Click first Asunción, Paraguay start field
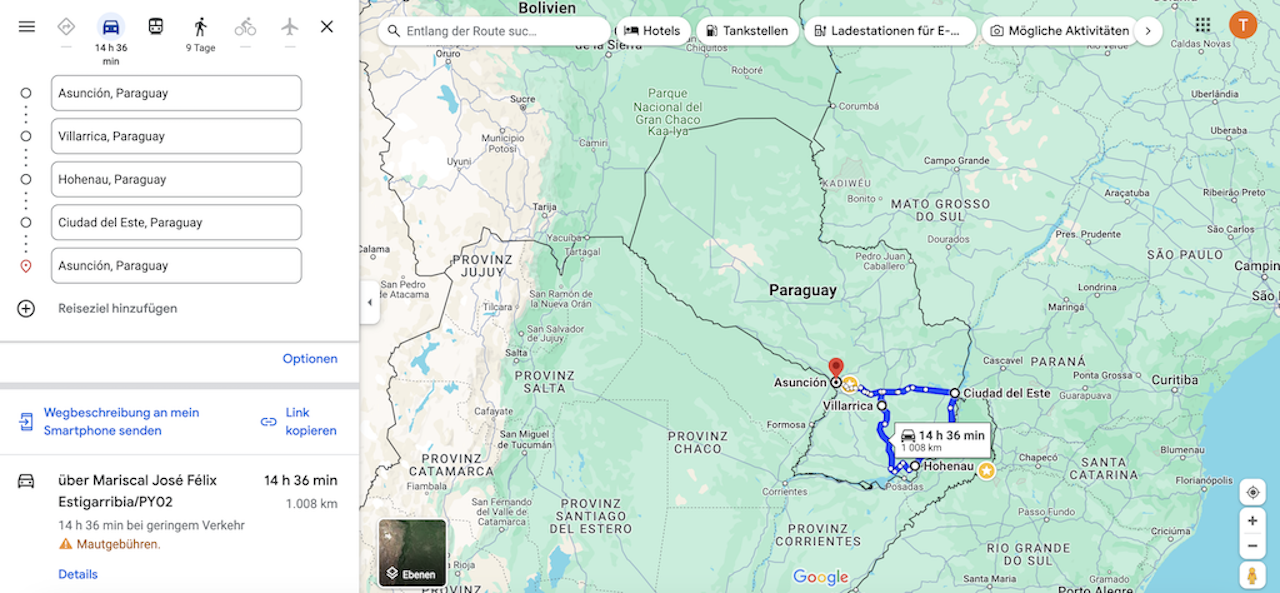Screen dimensions: 1280x593 (x=176, y=93)
